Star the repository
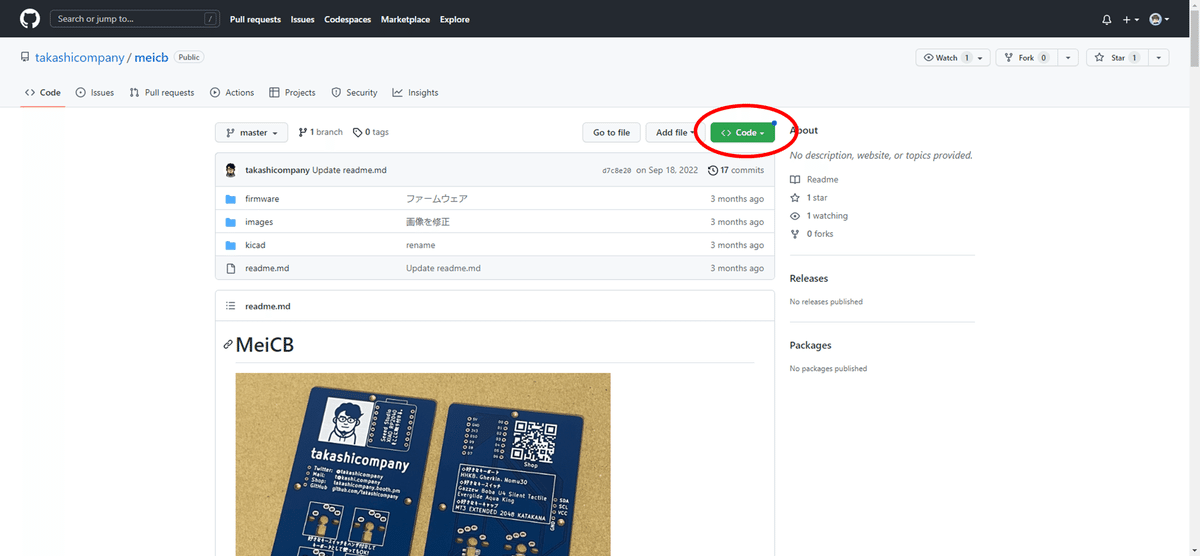 1116,58
